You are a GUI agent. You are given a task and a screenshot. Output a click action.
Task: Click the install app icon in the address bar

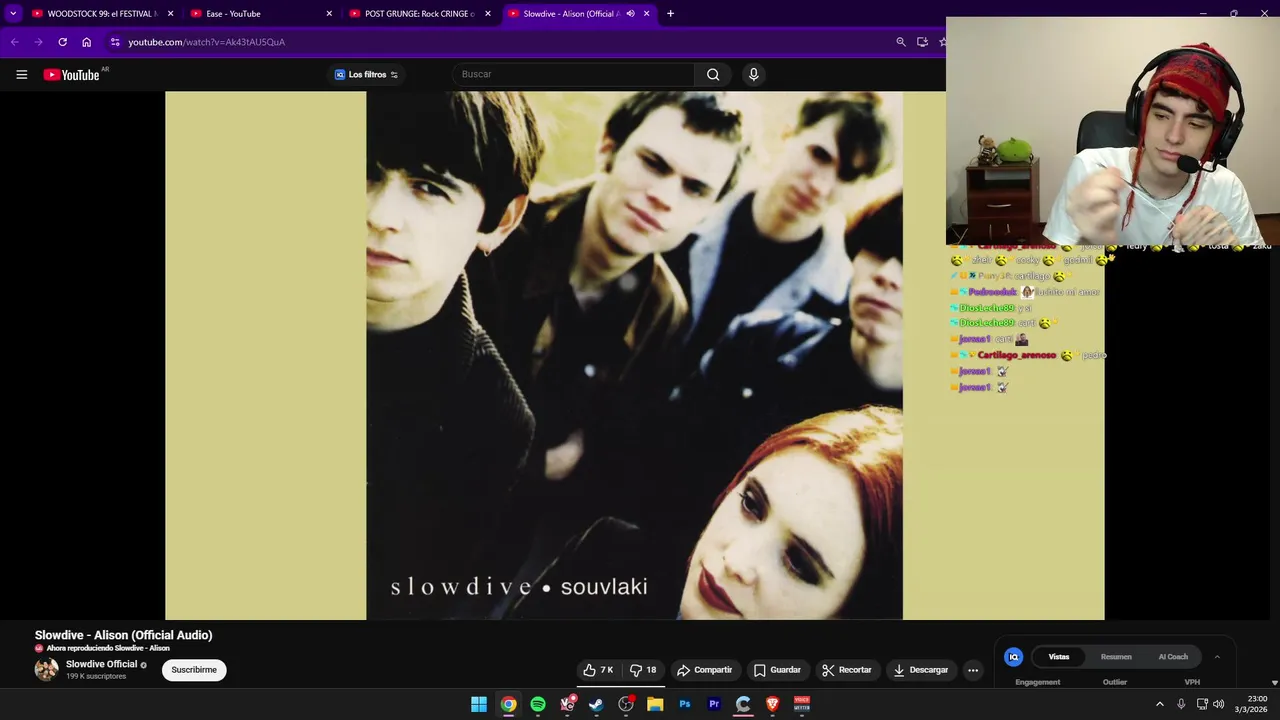point(922,42)
